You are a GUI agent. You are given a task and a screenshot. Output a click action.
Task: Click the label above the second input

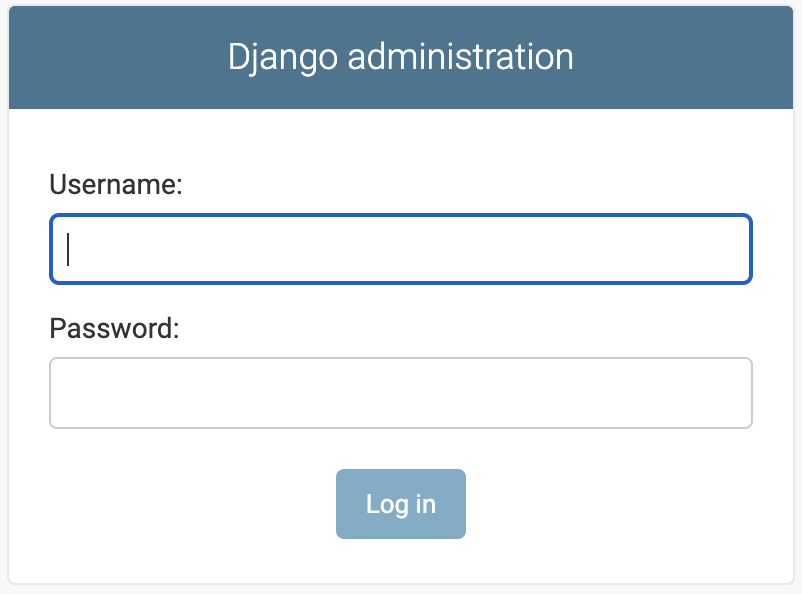[114, 328]
